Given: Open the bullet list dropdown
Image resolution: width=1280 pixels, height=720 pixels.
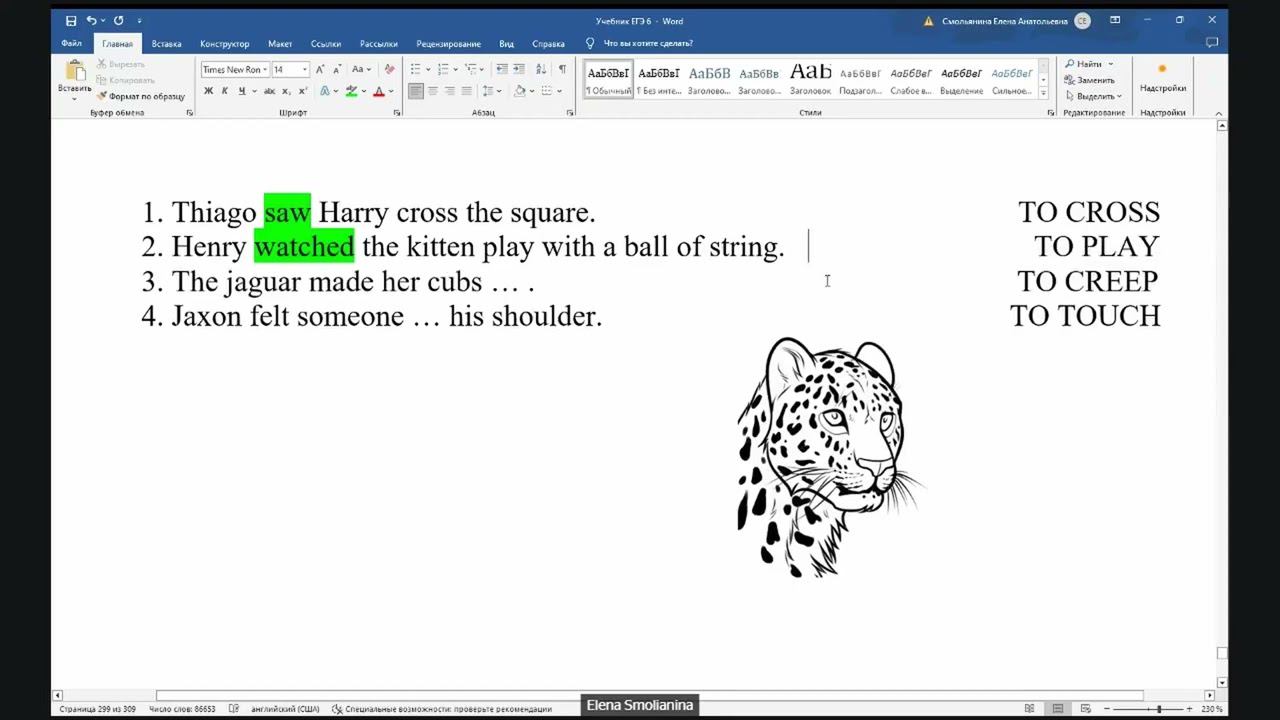Looking at the screenshot, I should [430, 69].
